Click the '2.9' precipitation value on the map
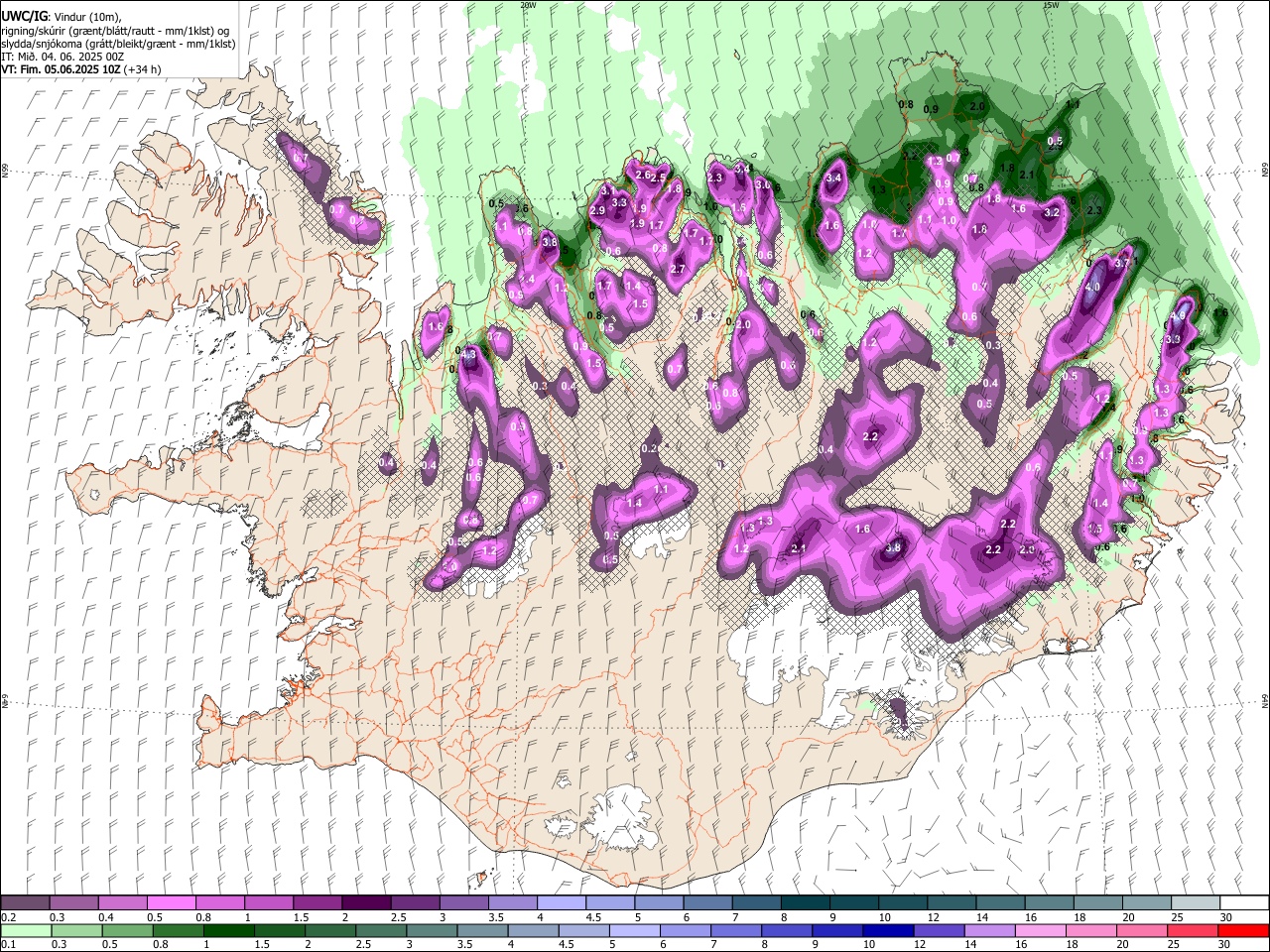Image resolution: width=1270 pixels, height=952 pixels. (597, 211)
